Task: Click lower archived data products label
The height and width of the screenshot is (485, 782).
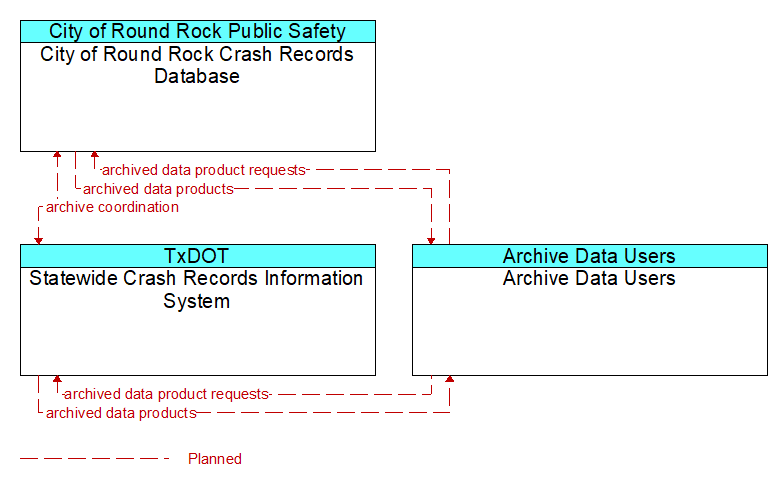Action: [x=121, y=413]
